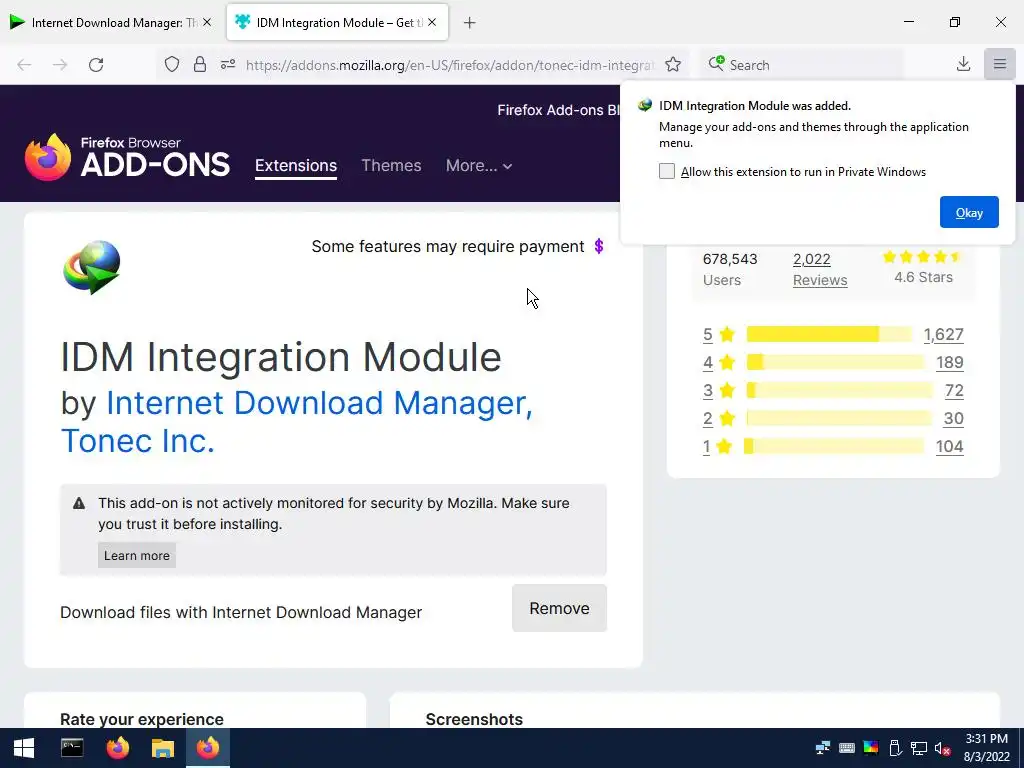Expand the More... dropdown menu
Image resolution: width=1024 pixels, height=768 pixels.
479,166
